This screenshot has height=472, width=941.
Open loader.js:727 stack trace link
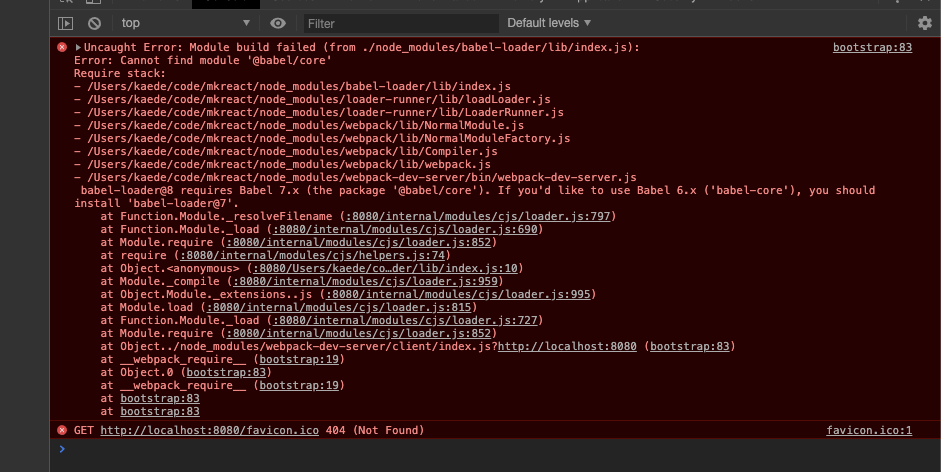(405, 320)
